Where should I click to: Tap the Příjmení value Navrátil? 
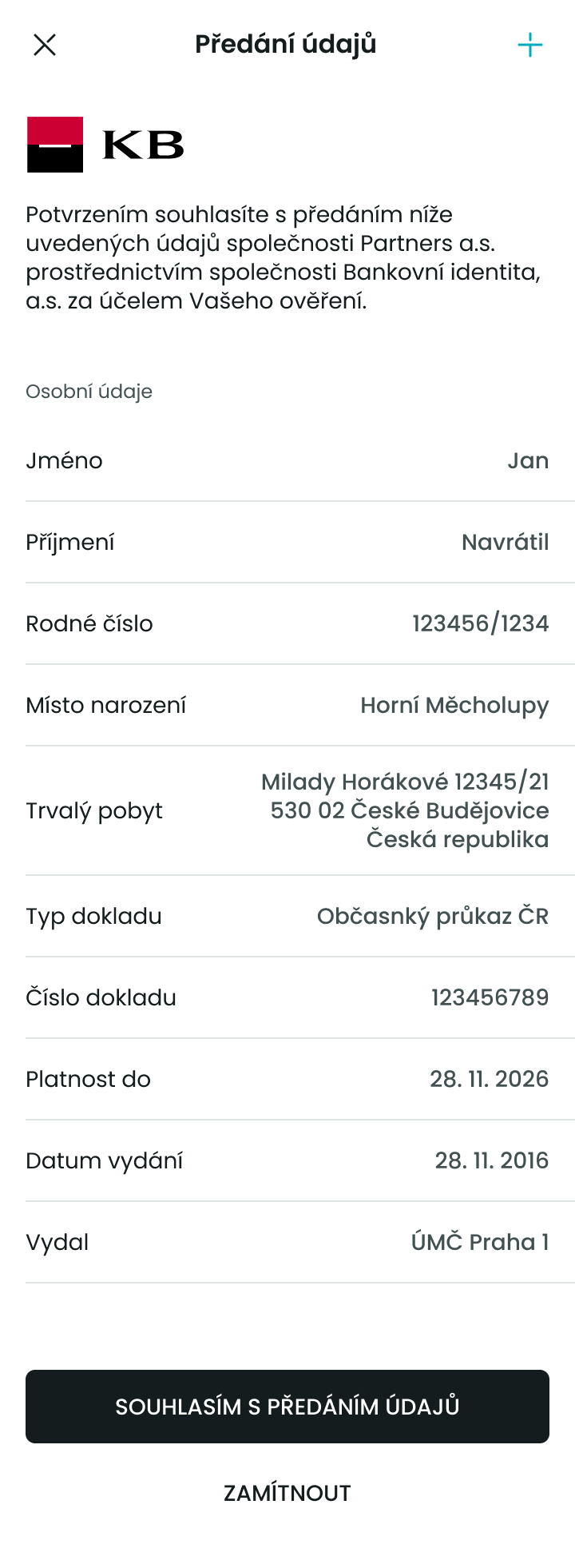(x=506, y=543)
